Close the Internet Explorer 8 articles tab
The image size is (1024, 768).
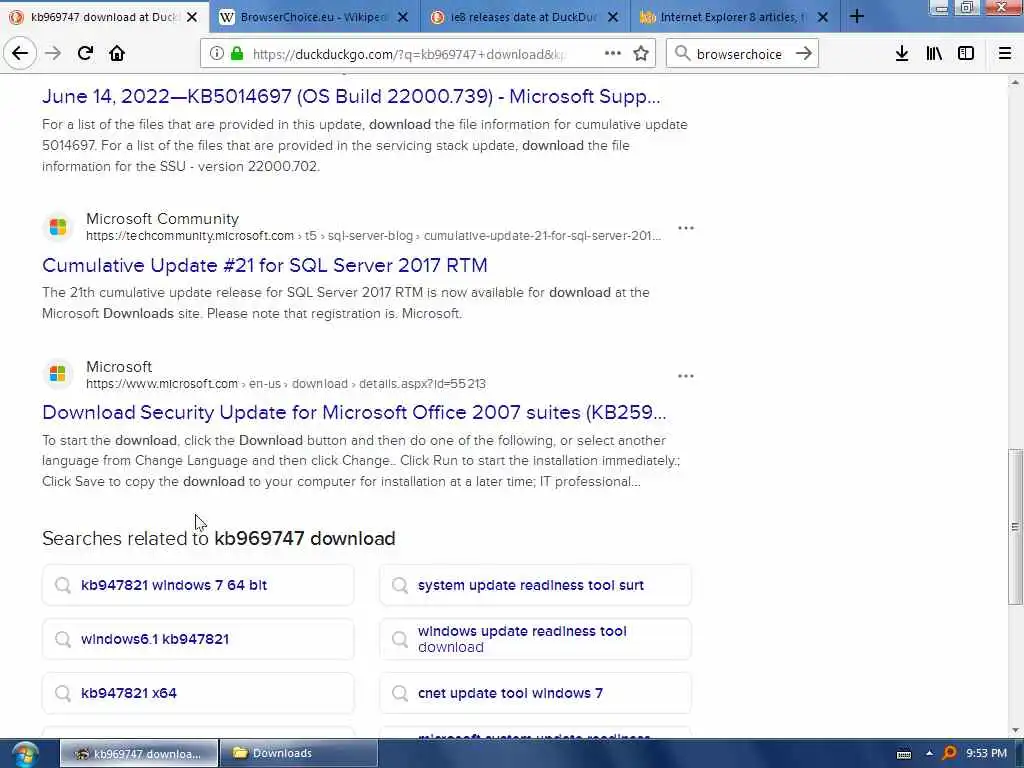click(823, 17)
